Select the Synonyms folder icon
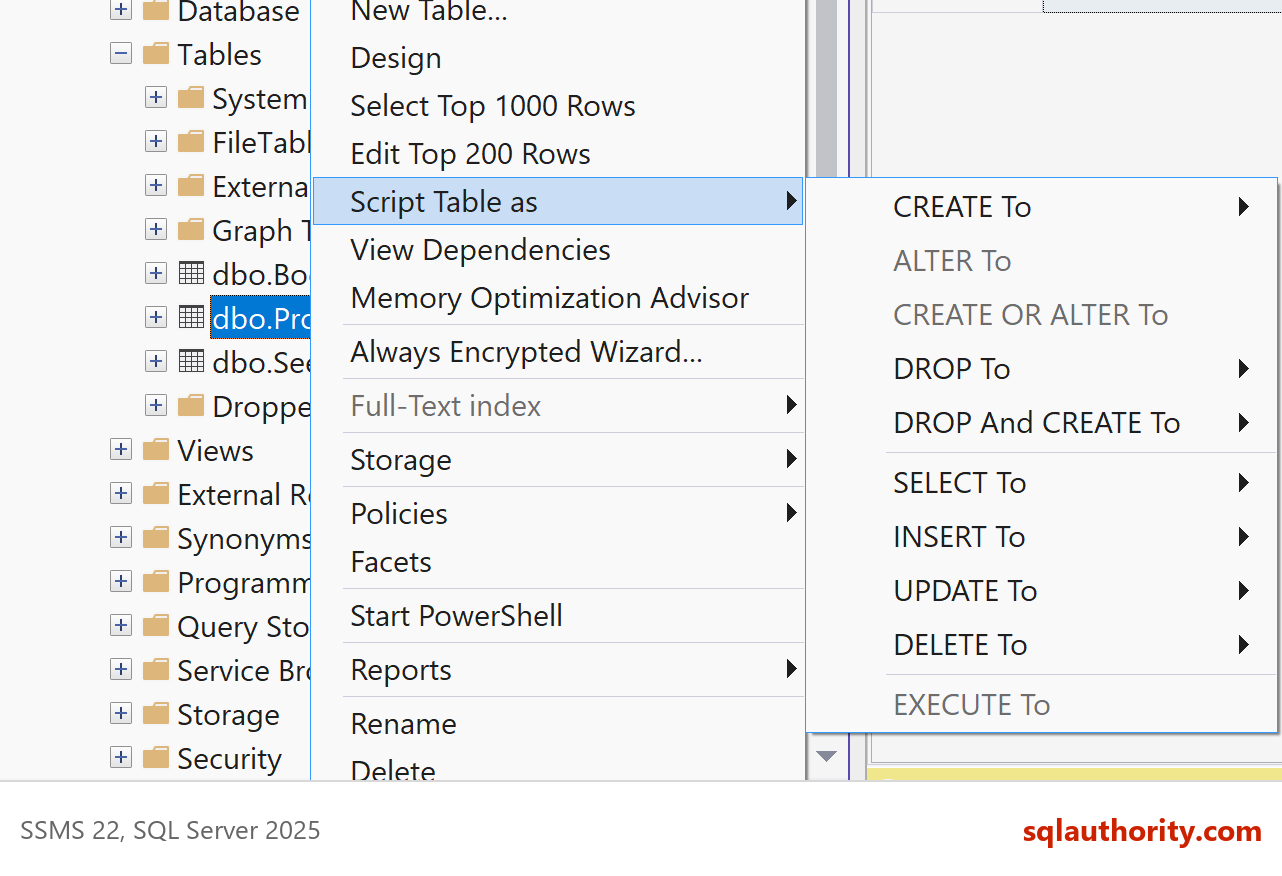The height and width of the screenshot is (876, 1282). click(x=156, y=538)
